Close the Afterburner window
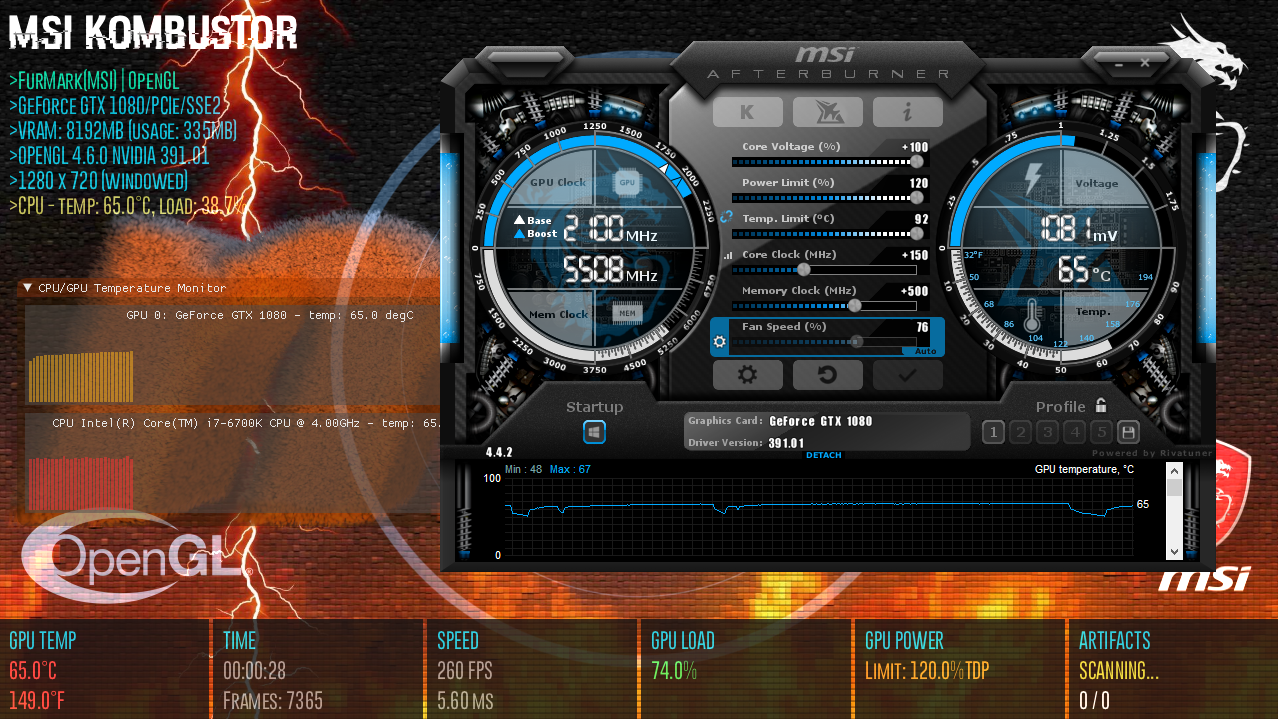Viewport: 1278px width, 719px height. 1145,62
